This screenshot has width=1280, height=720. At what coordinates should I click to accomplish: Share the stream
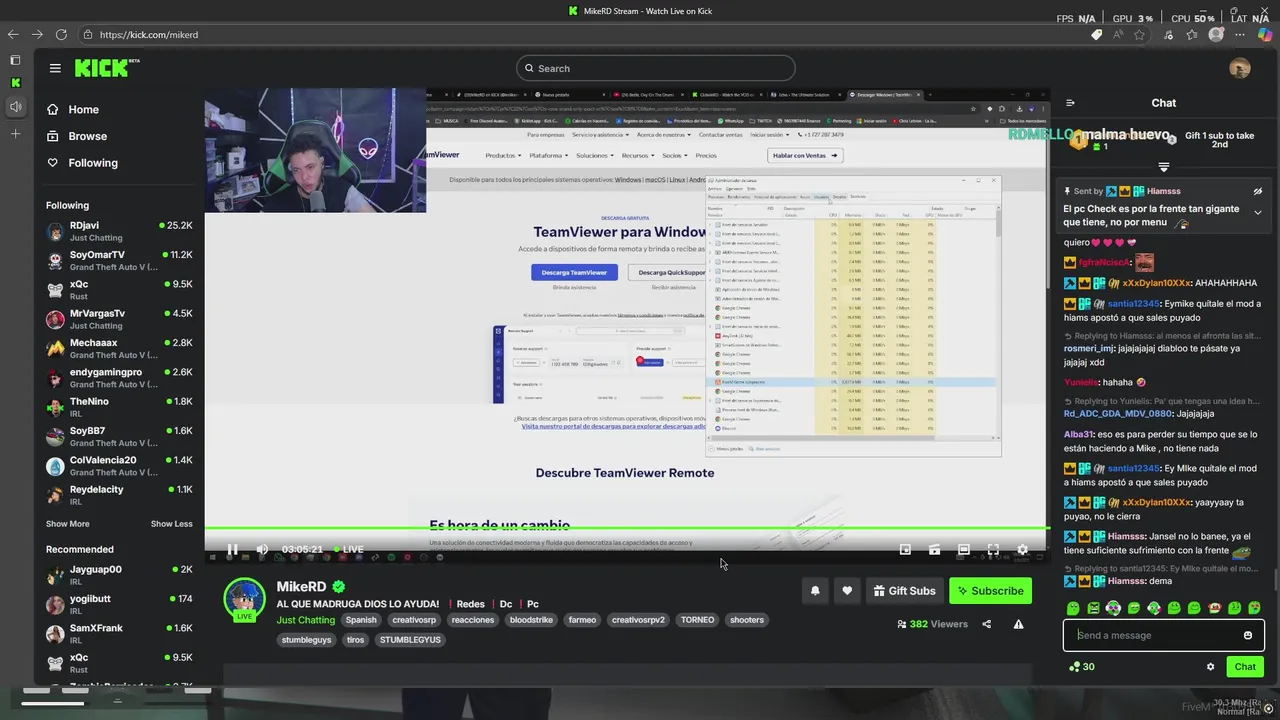click(986, 624)
